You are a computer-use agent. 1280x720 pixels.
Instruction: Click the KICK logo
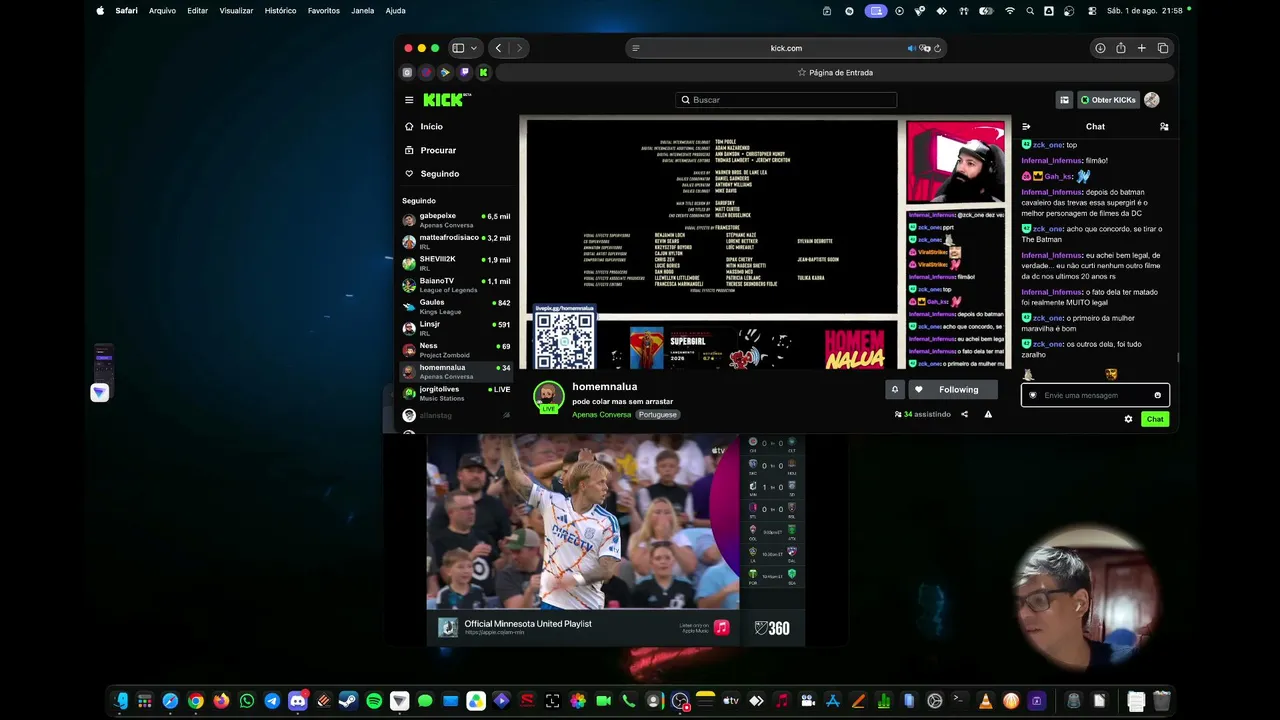tap(446, 100)
